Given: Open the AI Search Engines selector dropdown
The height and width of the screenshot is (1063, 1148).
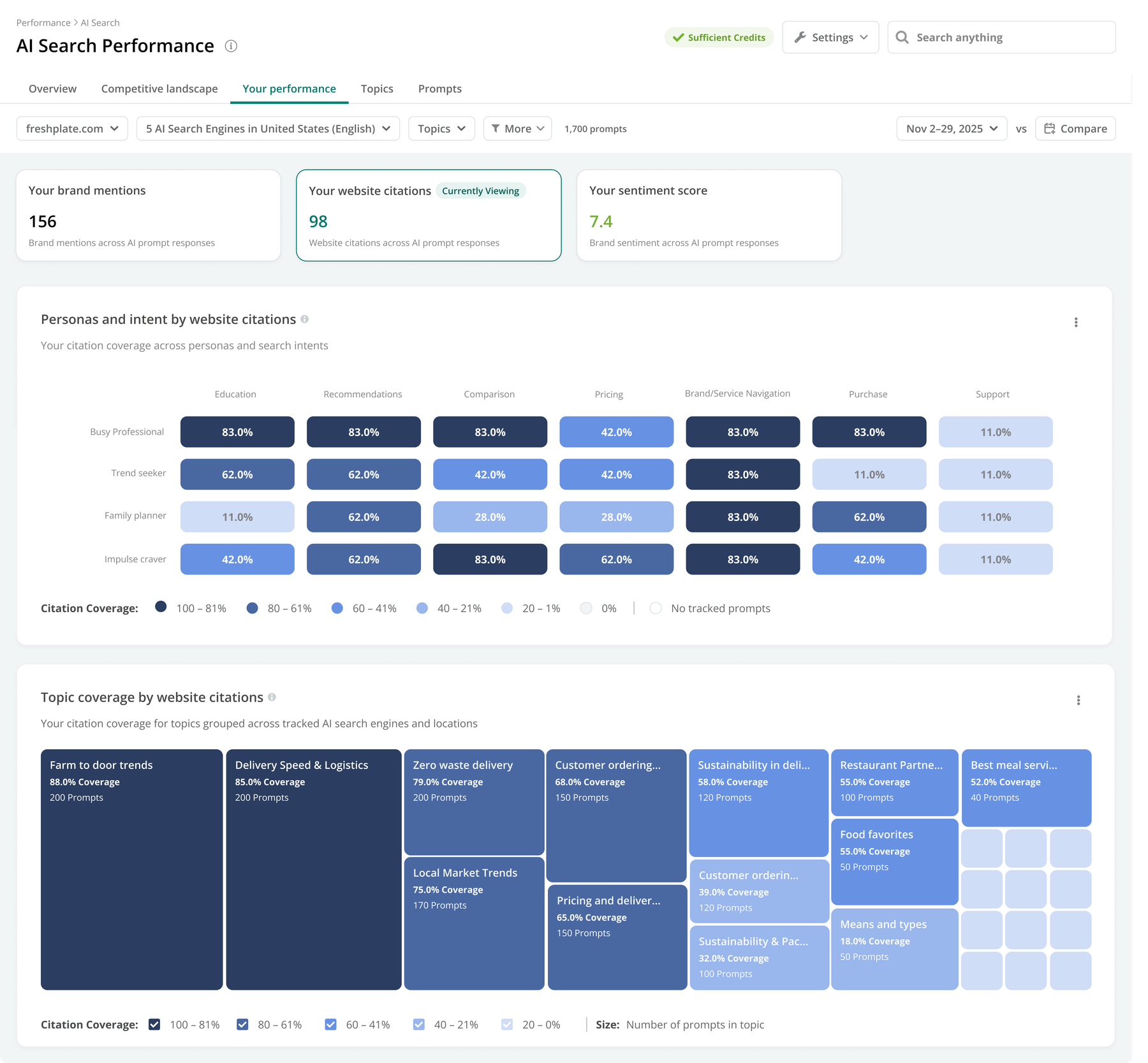Looking at the screenshot, I should 268,129.
